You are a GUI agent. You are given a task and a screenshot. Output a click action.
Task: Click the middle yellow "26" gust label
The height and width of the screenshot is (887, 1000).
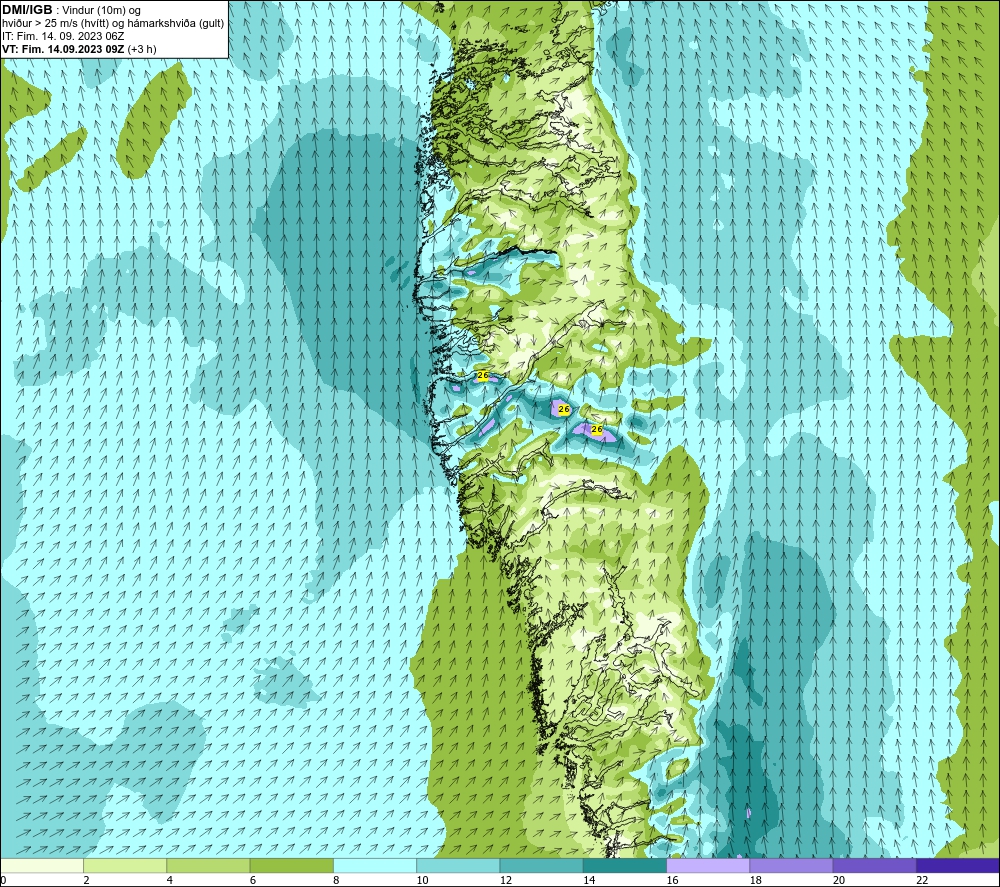point(564,409)
